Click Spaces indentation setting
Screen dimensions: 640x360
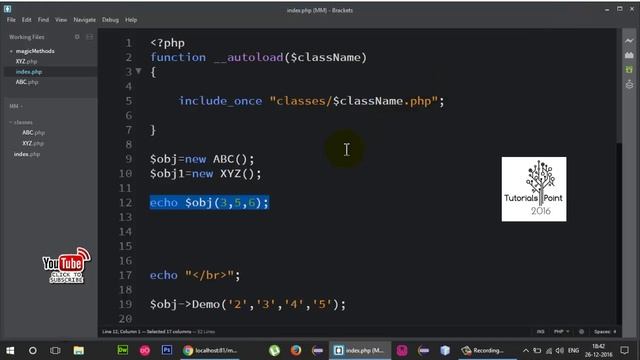point(605,331)
